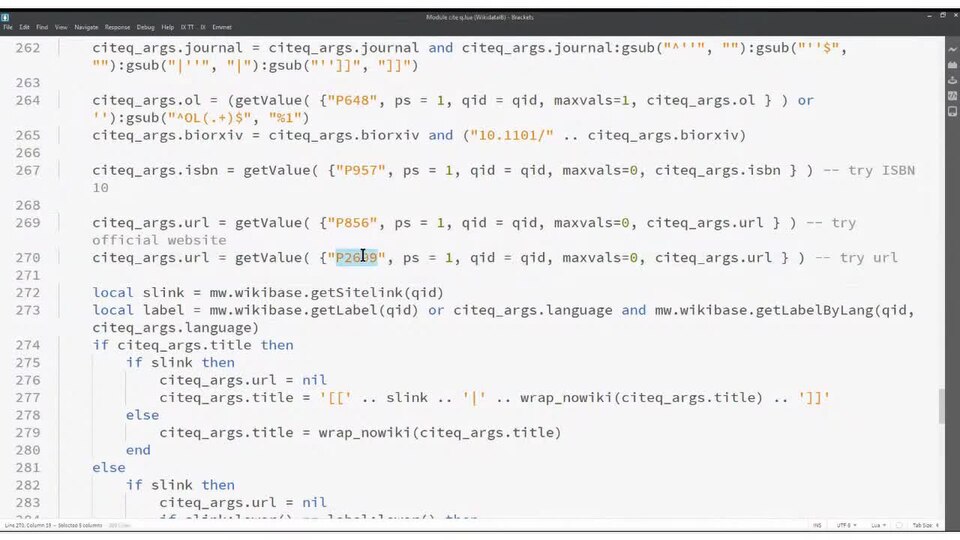Viewport: 960px width, 540px height.
Task: Click "'[['" string on line 277
Action: pos(335,398)
